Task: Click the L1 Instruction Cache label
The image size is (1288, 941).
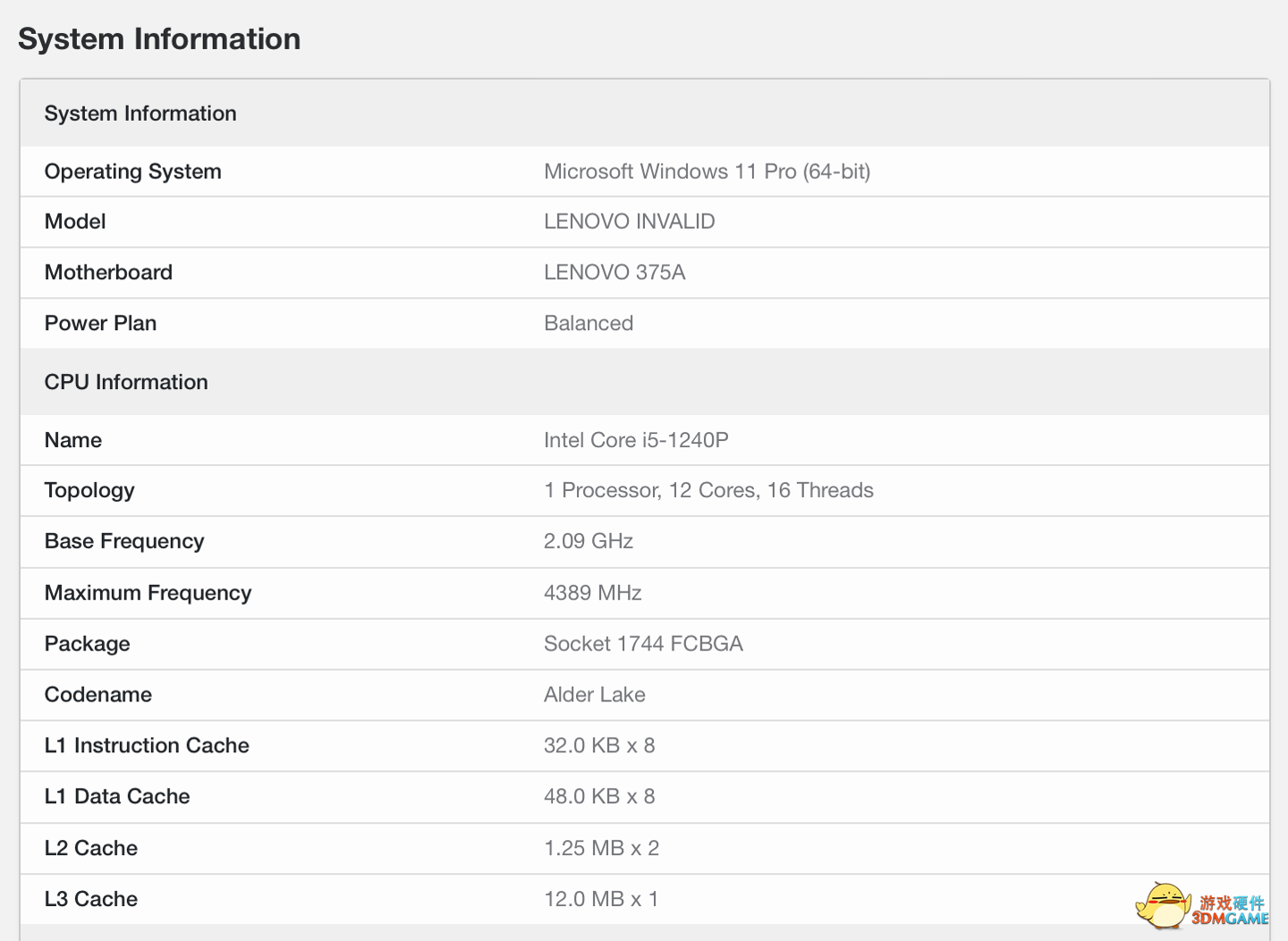Action: click(147, 746)
